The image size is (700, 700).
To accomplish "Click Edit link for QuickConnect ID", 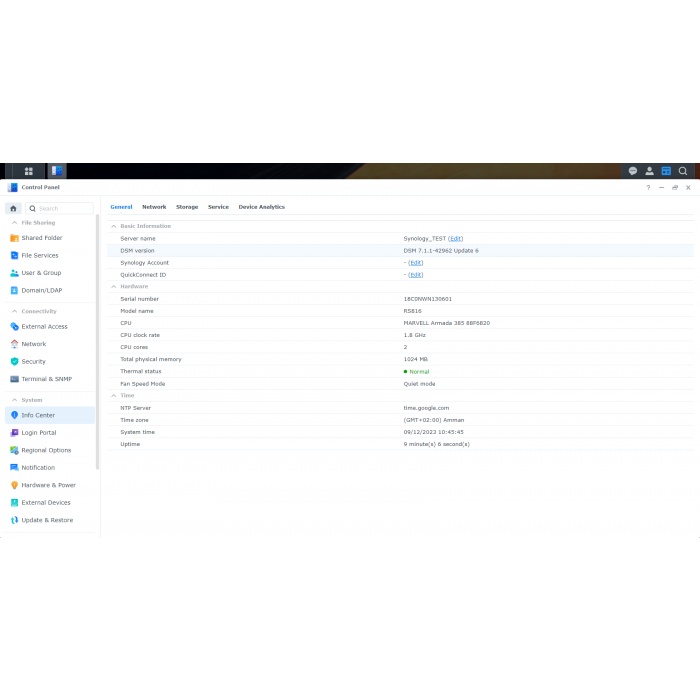I will pos(415,274).
